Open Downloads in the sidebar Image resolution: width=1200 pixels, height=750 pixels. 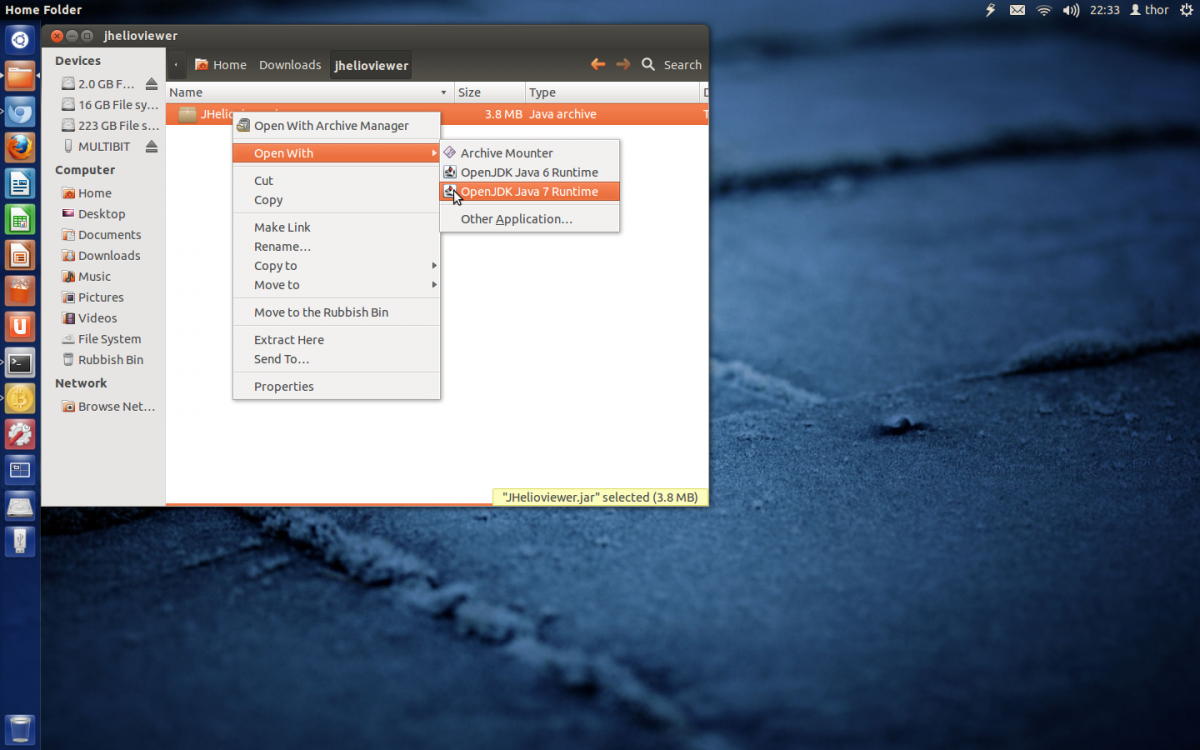103,256
